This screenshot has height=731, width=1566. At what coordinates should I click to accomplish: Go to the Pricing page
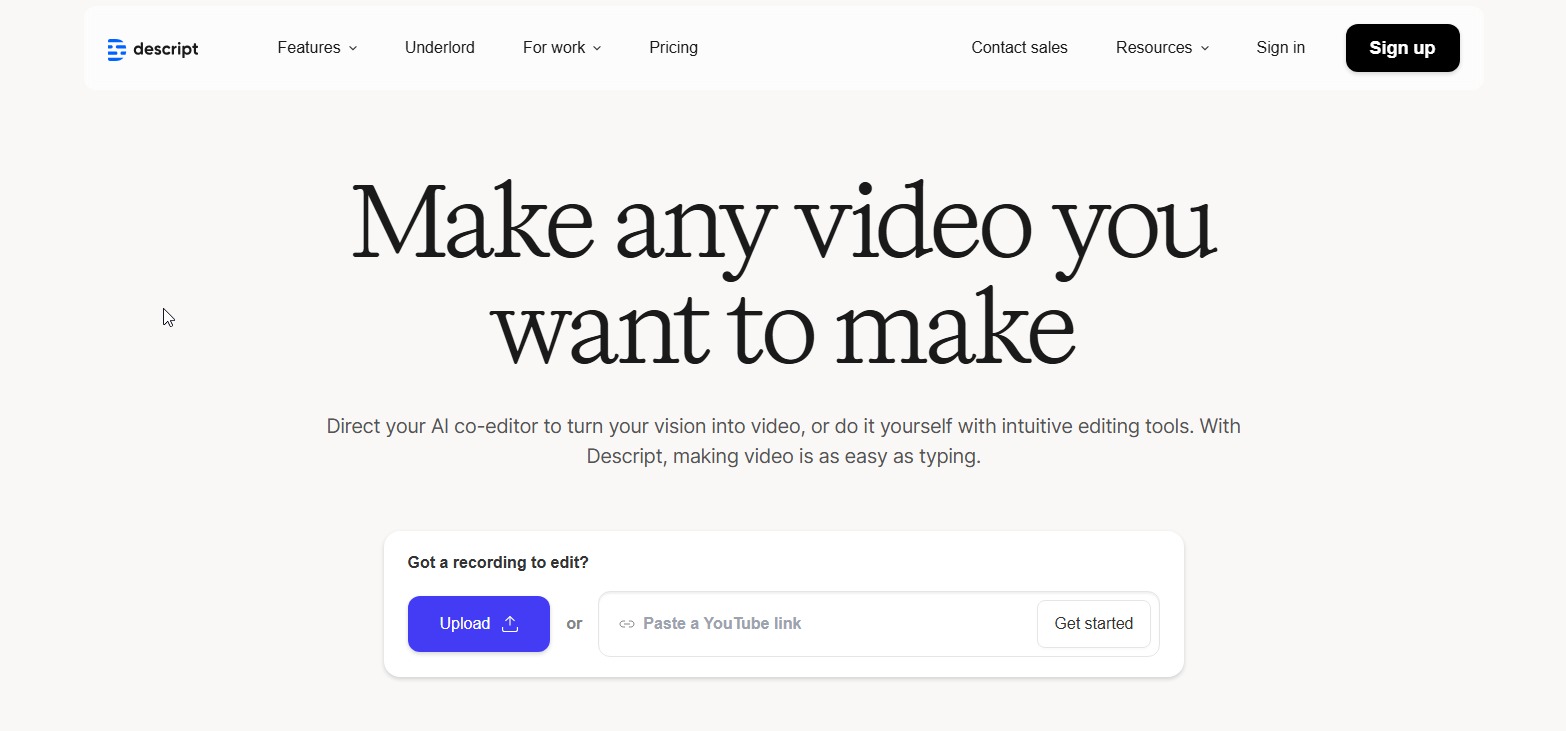[673, 48]
